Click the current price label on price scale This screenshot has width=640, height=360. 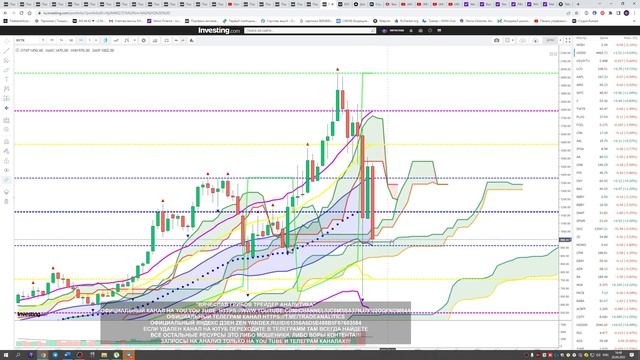pos(565,240)
